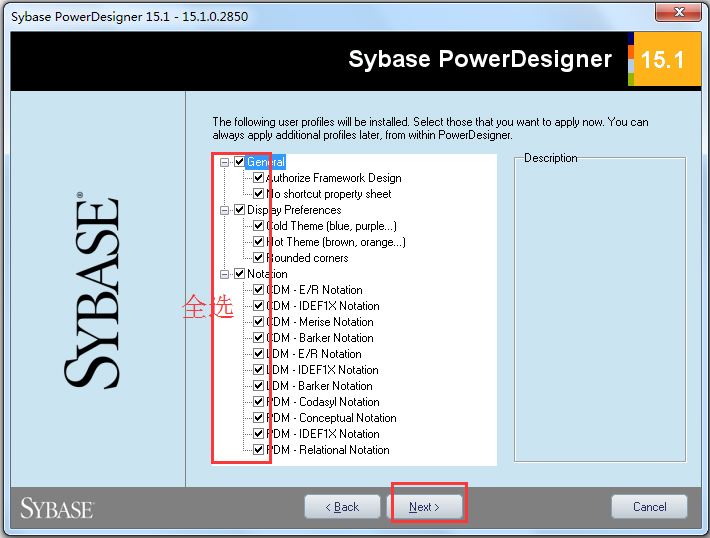Image resolution: width=710 pixels, height=538 pixels.
Task: Toggle Authorize Framework Design checkbox
Action: point(259,178)
